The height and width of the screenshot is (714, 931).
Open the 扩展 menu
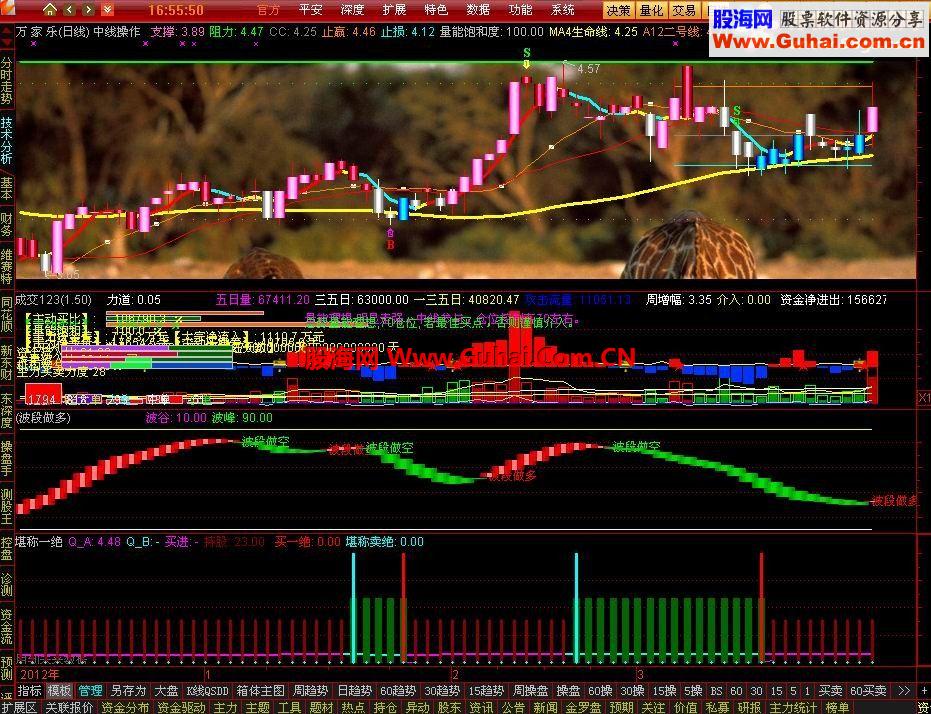click(394, 10)
